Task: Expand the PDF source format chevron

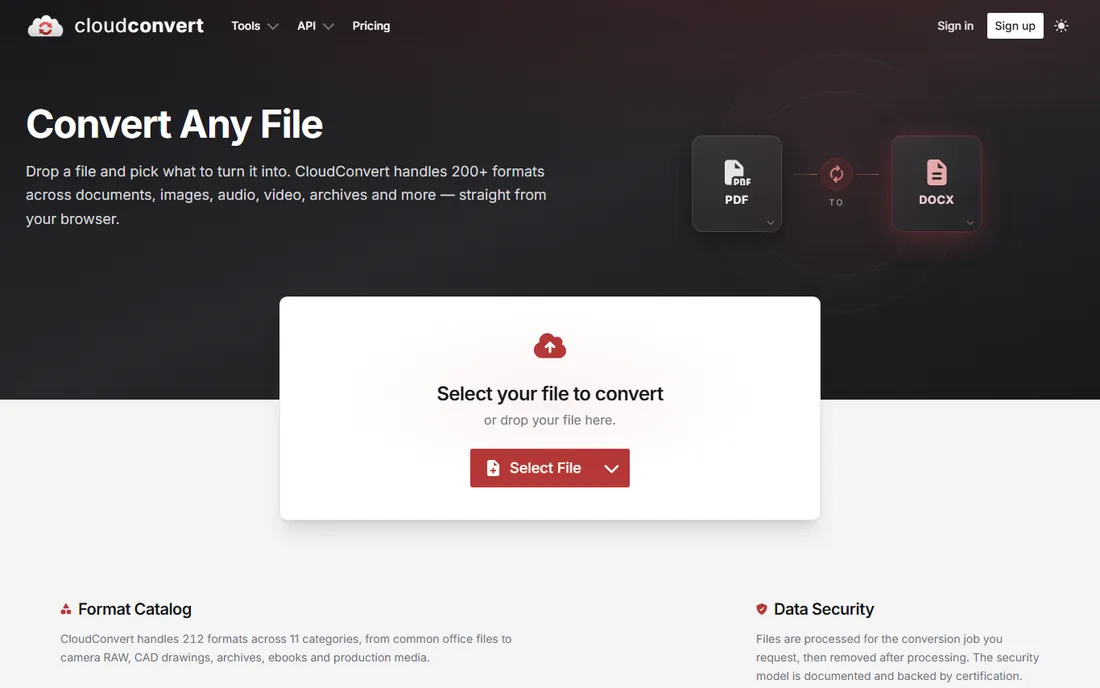Action: tap(770, 222)
